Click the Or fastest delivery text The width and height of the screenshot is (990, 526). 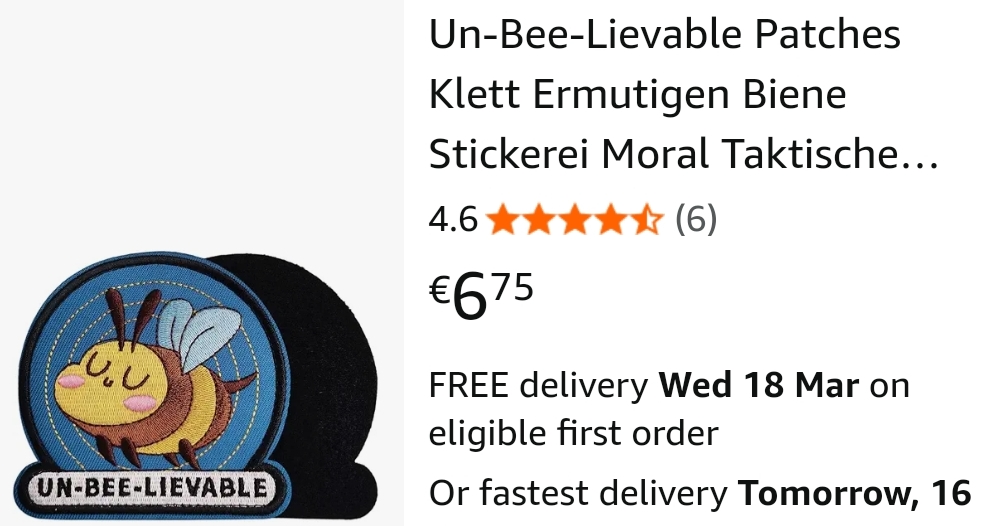tap(578, 493)
